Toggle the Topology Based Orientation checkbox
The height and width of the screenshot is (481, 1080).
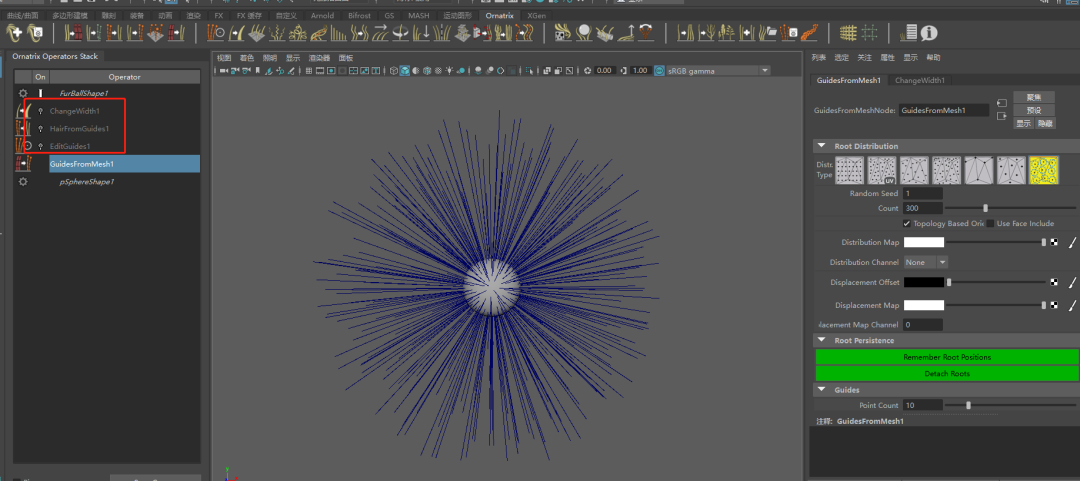tap(906, 223)
